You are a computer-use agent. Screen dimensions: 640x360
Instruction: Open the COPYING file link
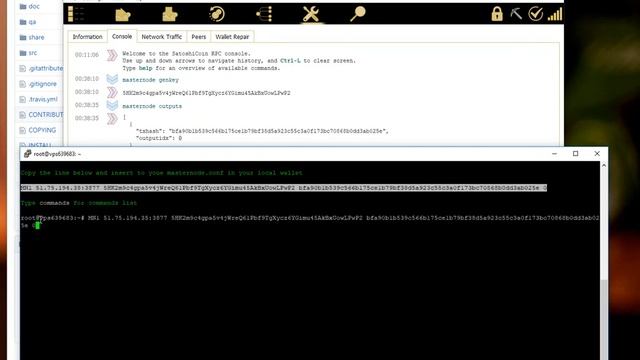coord(42,130)
